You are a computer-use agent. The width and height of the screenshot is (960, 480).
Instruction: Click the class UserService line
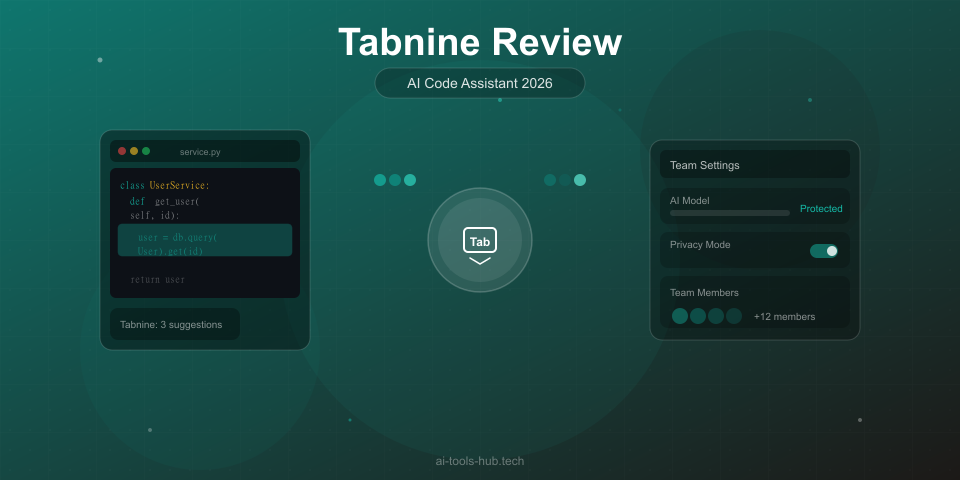pos(165,186)
